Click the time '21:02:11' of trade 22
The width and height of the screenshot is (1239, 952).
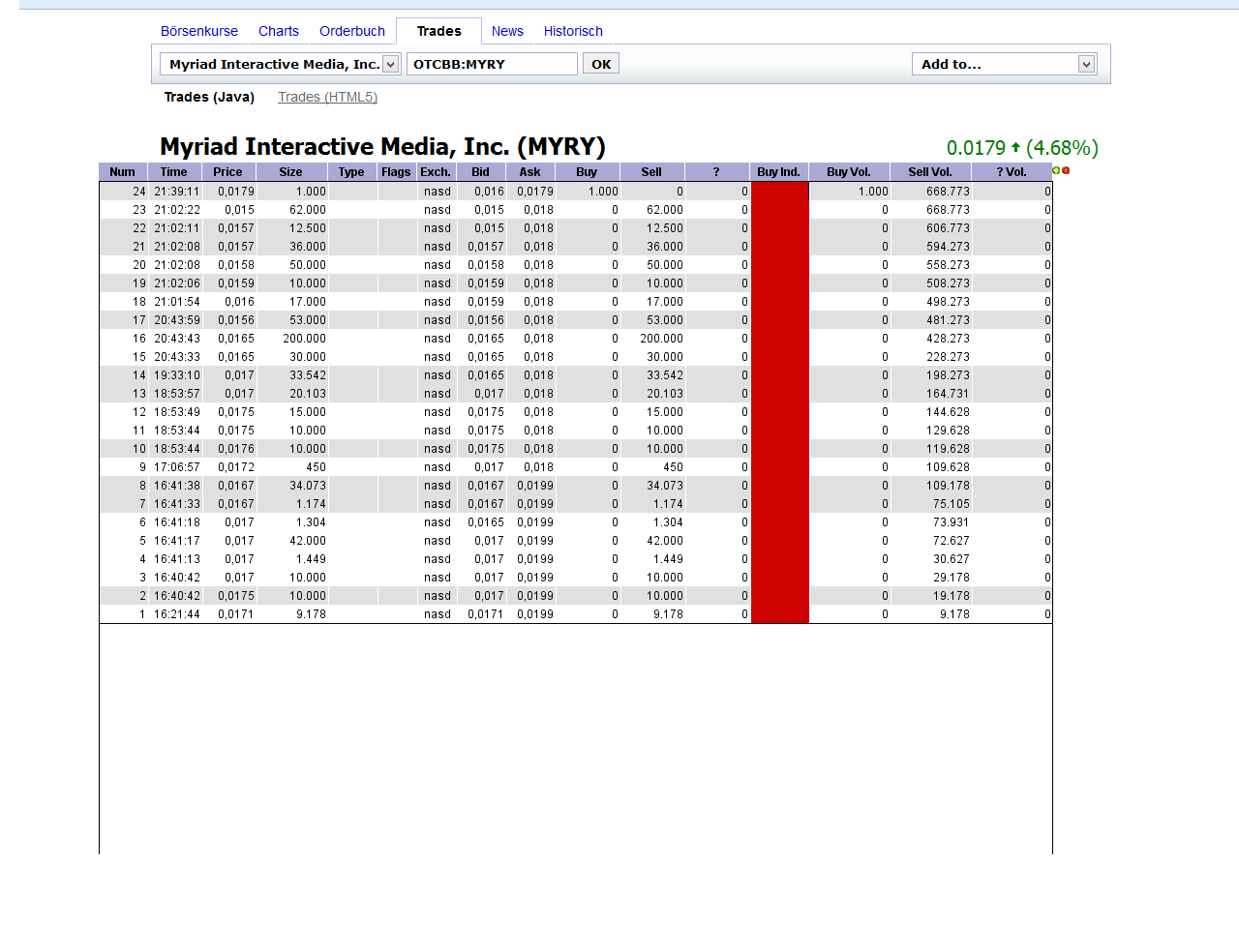pos(177,228)
